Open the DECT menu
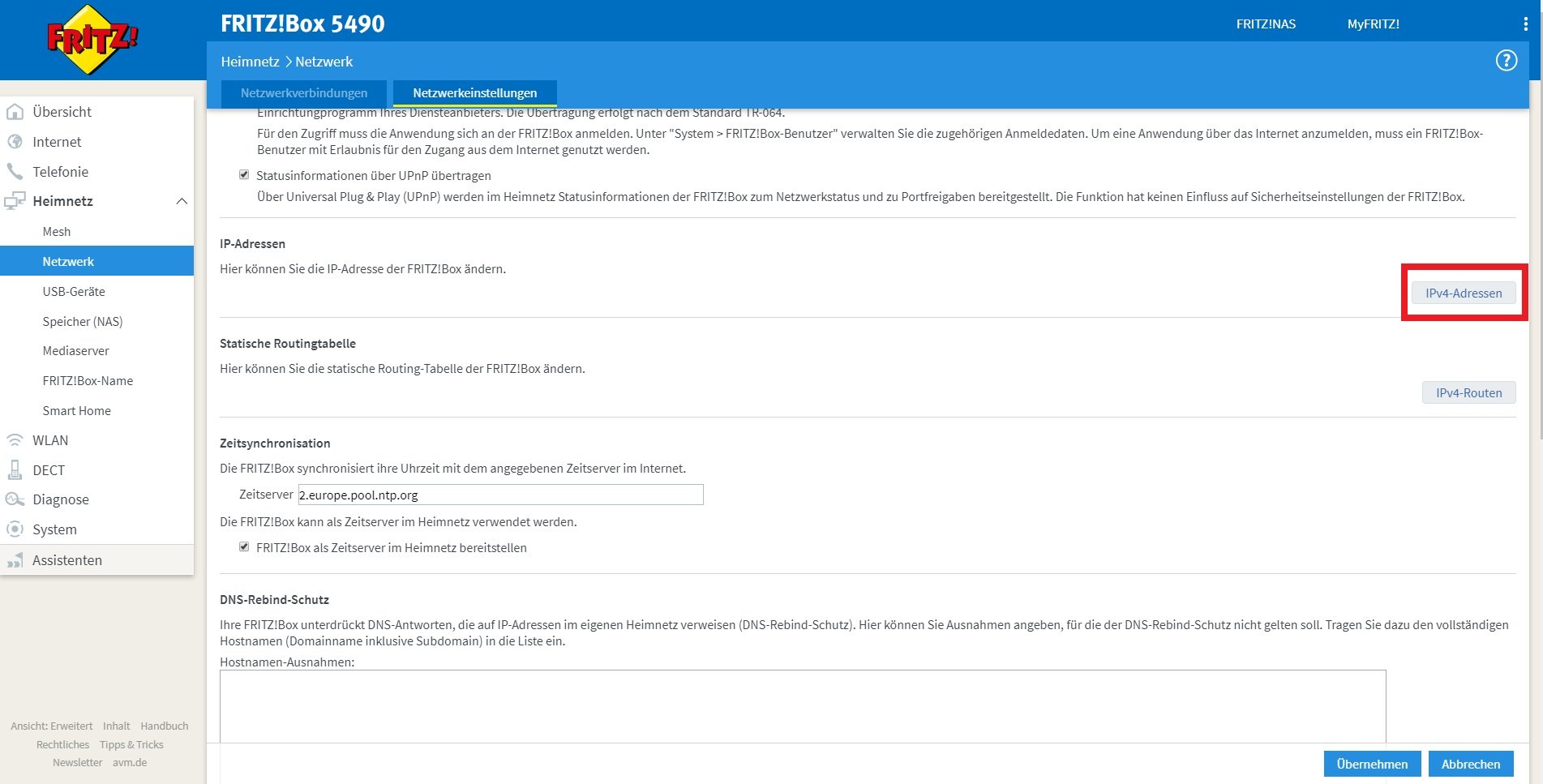Image resolution: width=1543 pixels, height=784 pixels. click(x=49, y=470)
